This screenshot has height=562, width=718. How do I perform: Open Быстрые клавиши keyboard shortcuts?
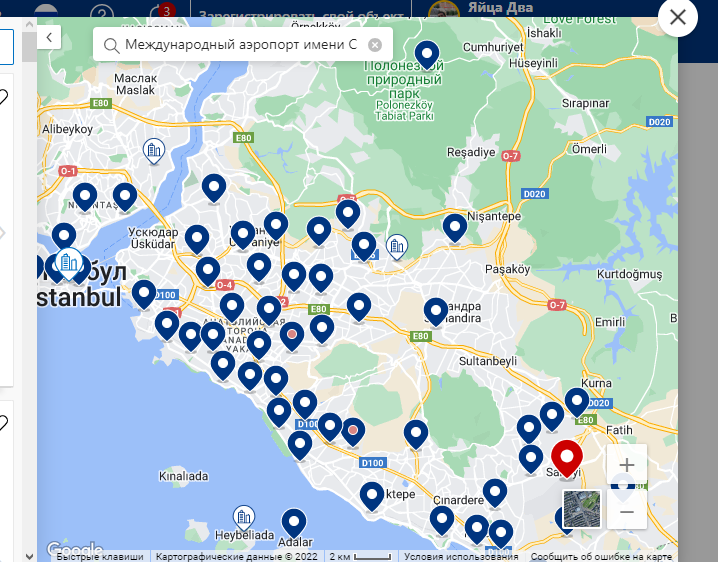100,557
